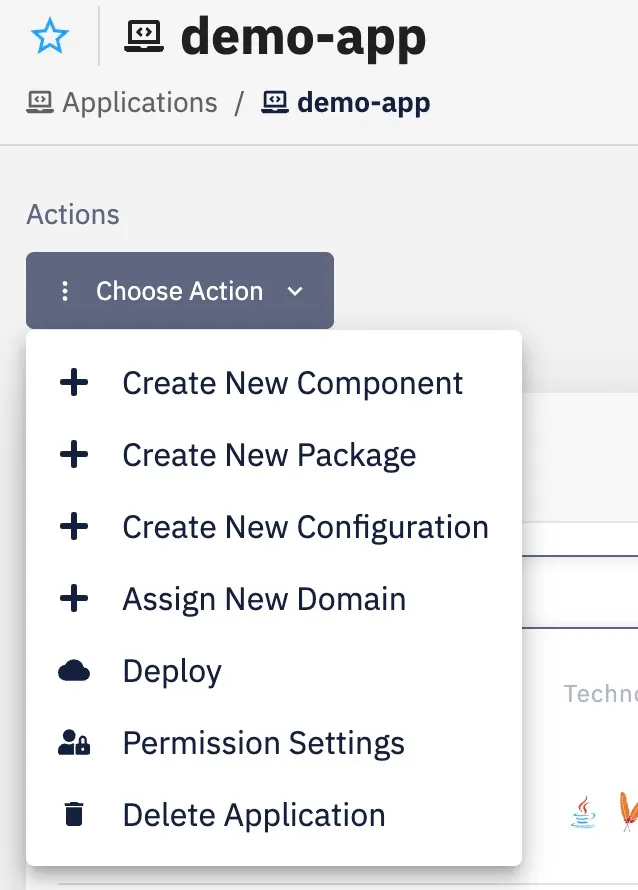
Task: Open Permission Settings from the menu
Action: pyautogui.click(x=263, y=743)
